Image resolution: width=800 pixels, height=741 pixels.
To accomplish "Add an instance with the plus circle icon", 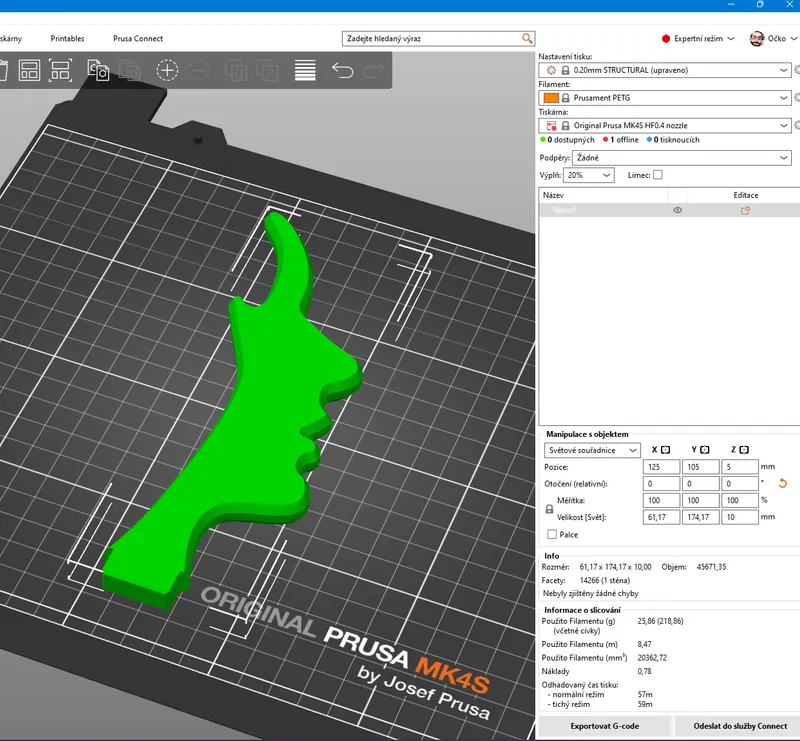I will [167, 70].
